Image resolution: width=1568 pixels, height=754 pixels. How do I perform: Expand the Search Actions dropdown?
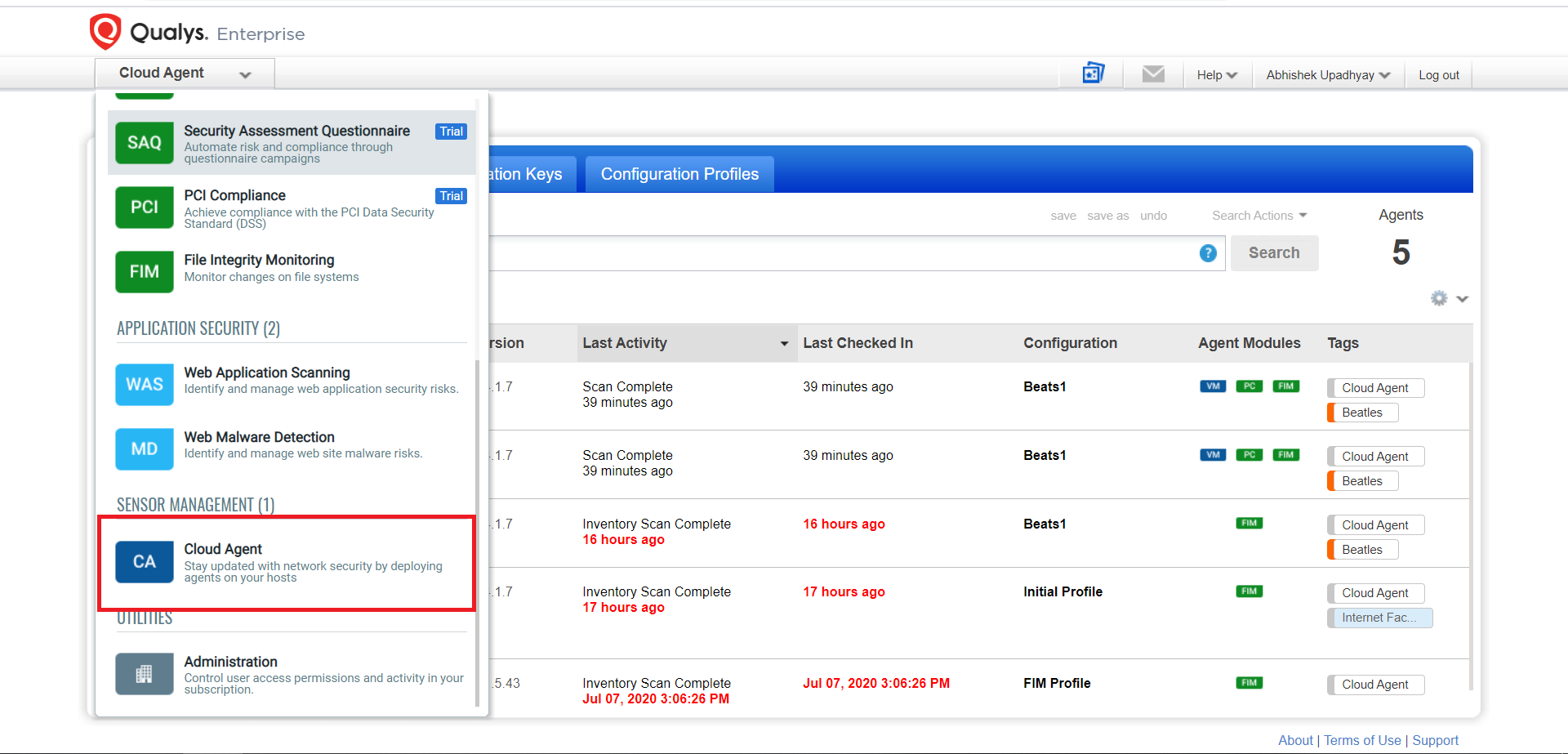(x=1259, y=216)
